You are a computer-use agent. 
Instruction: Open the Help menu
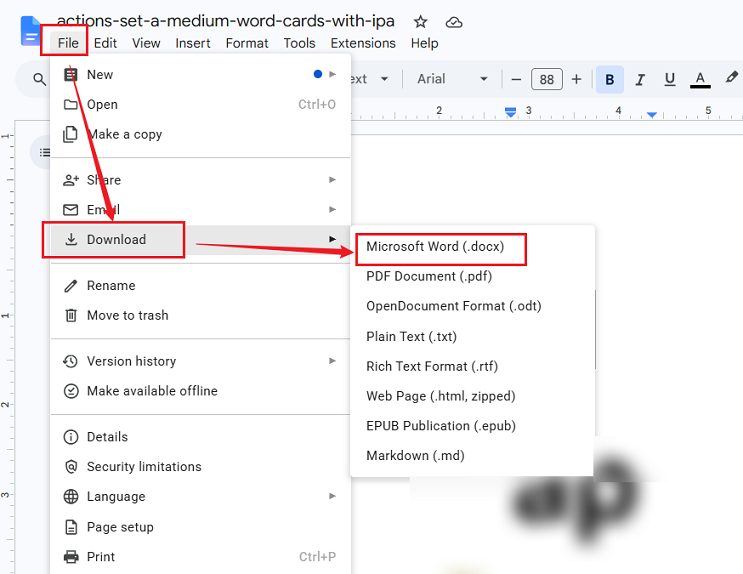point(425,43)
